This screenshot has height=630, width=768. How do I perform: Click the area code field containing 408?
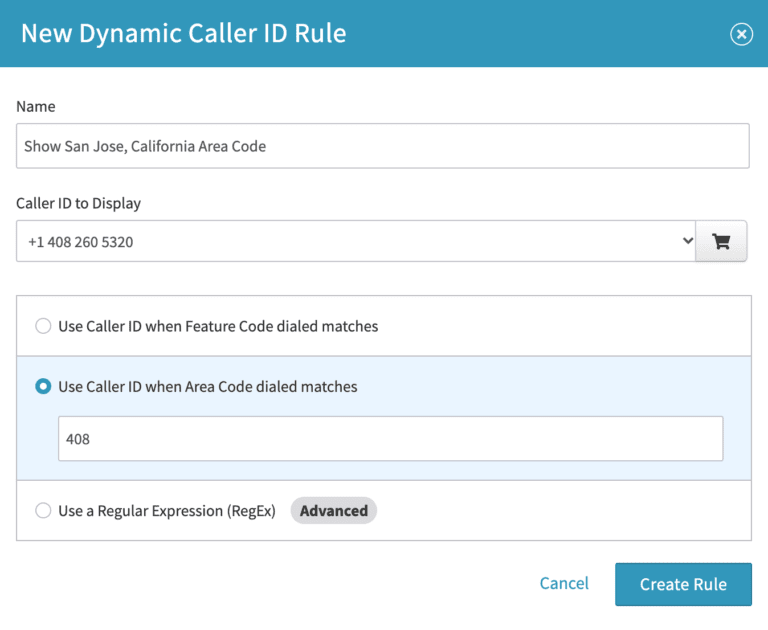pyautogui.click(x=390, y=438)
